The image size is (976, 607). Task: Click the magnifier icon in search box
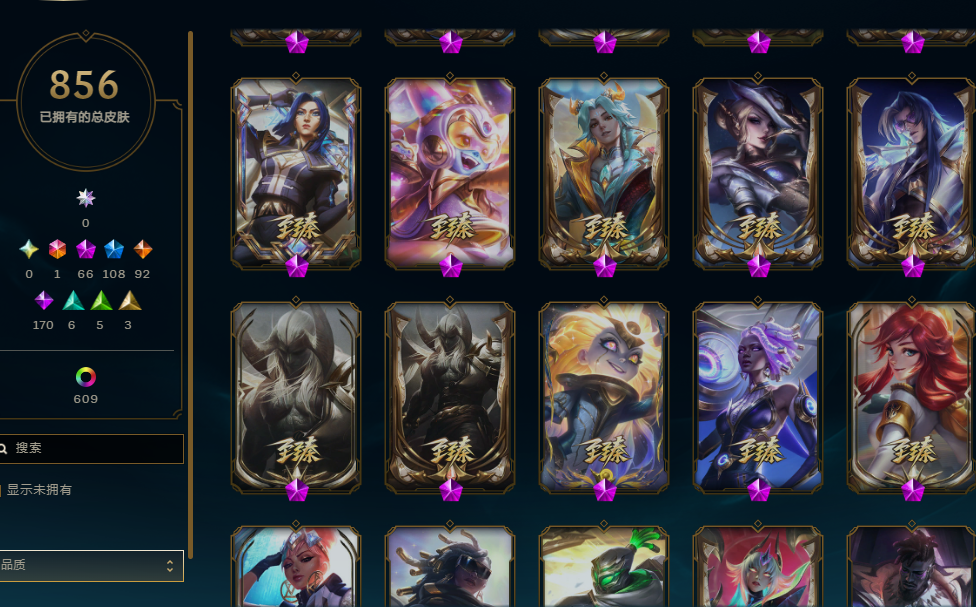[3, 449]
